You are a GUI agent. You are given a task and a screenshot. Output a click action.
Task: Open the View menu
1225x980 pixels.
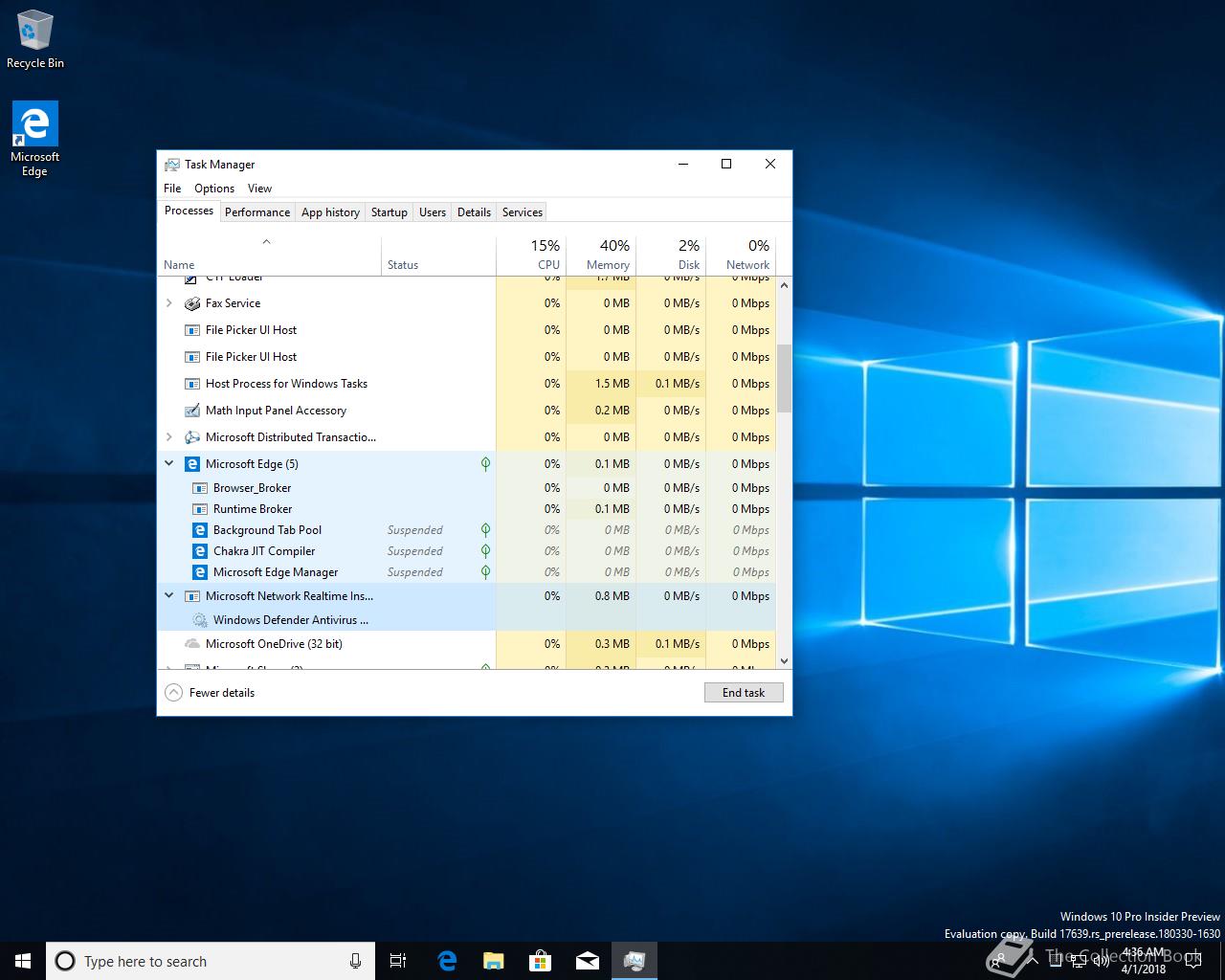[259, 189]
